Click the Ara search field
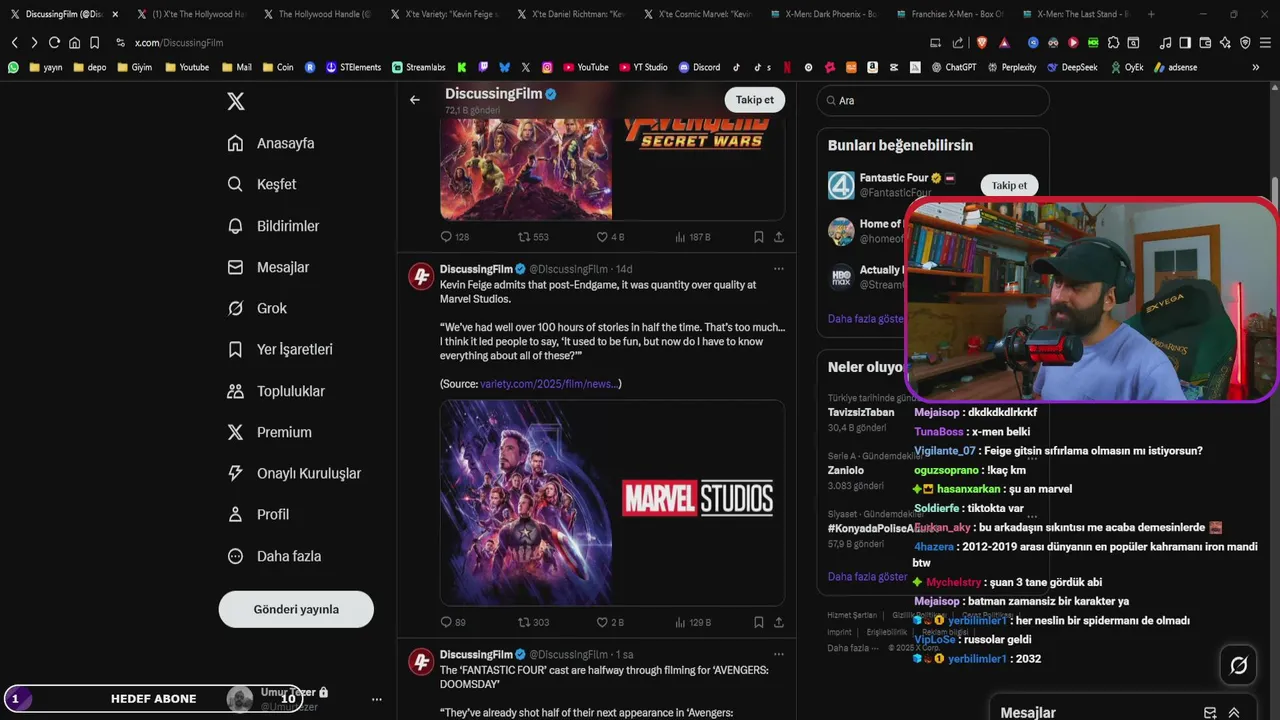 coord(933,100)
